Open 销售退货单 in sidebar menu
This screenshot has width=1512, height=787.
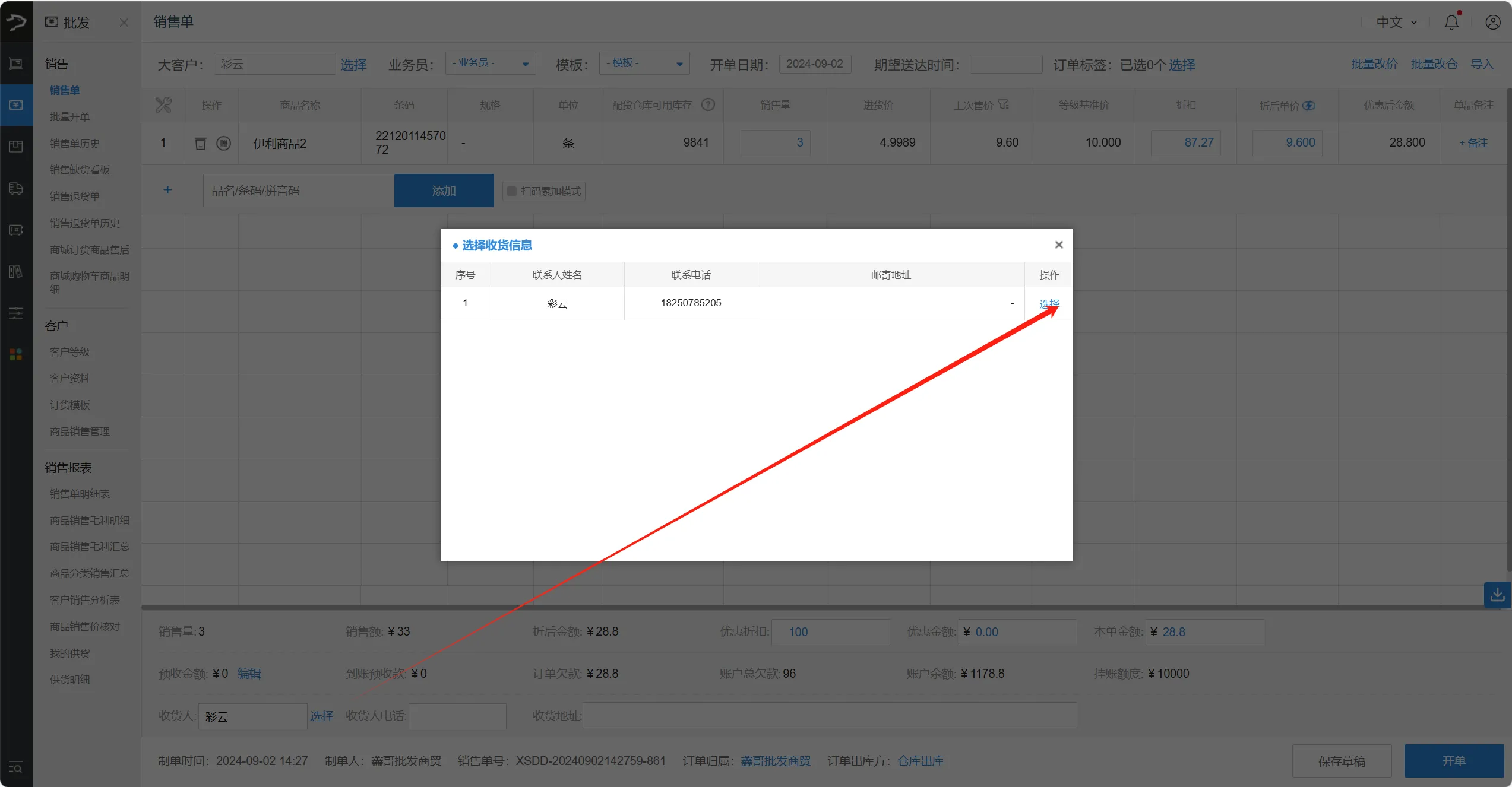[76, 196]
